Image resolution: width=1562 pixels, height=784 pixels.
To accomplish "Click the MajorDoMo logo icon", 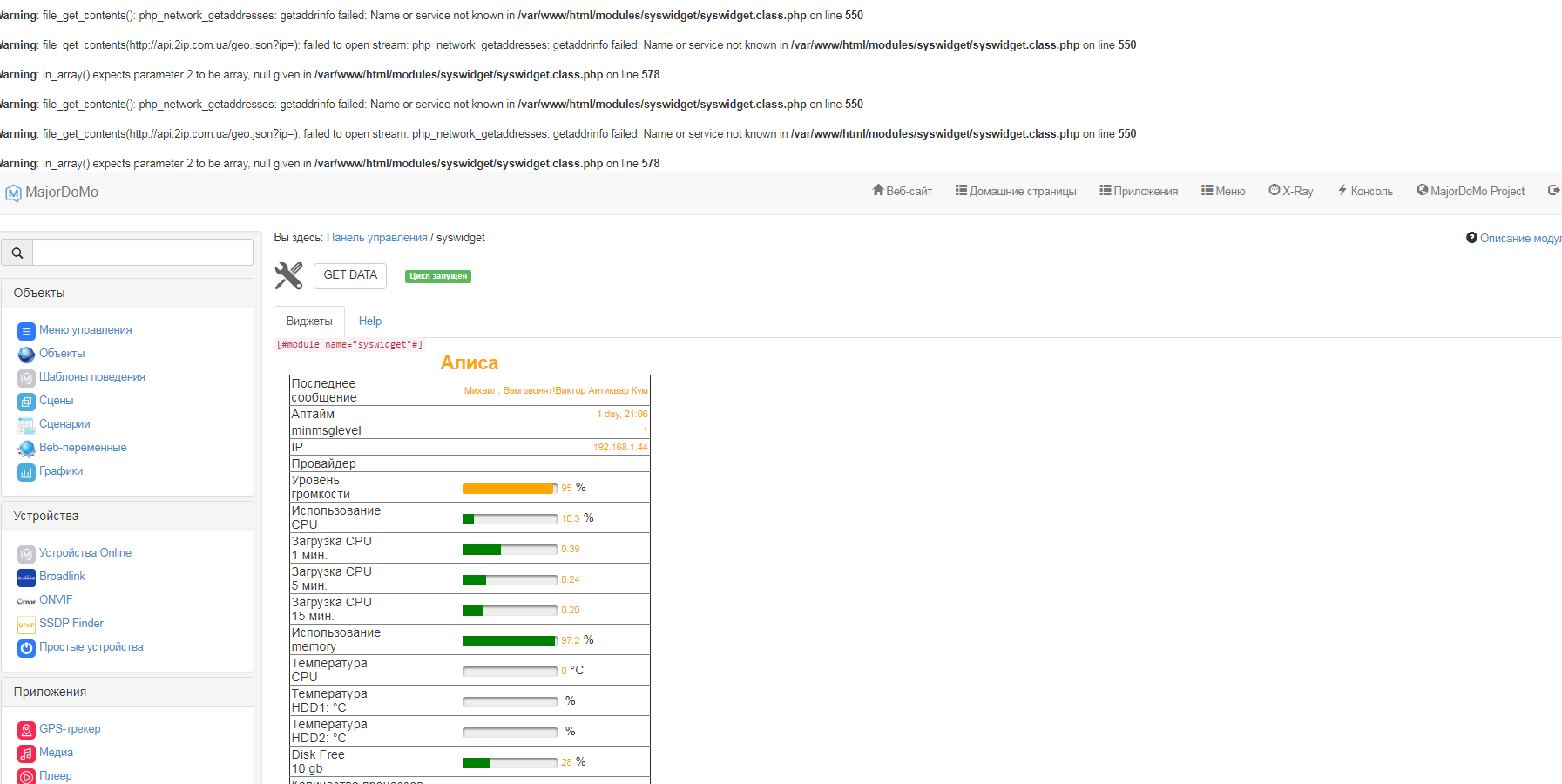I will 13,193.
